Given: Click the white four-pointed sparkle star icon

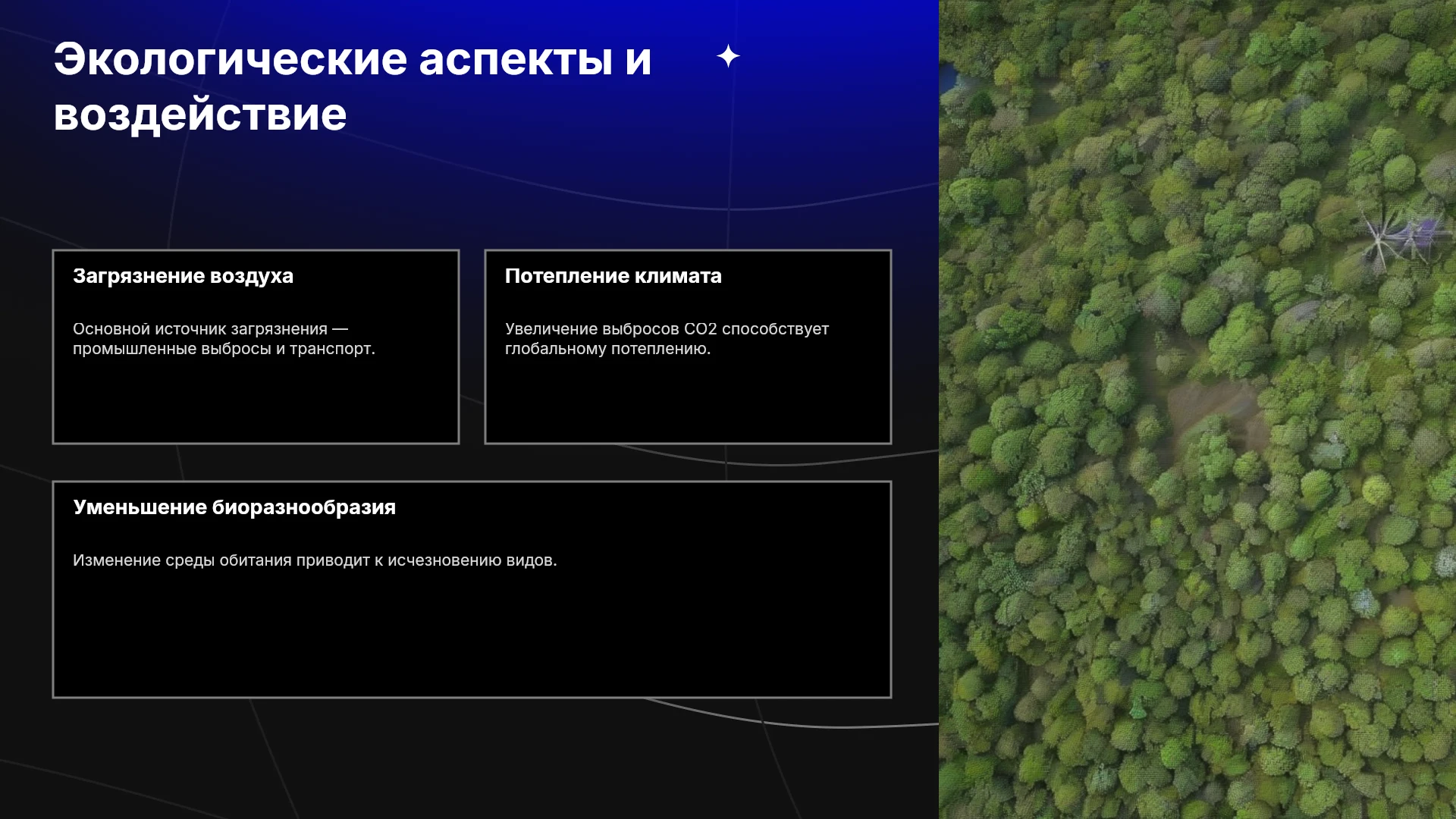Looking at the screenshot, I should (728, 56).
